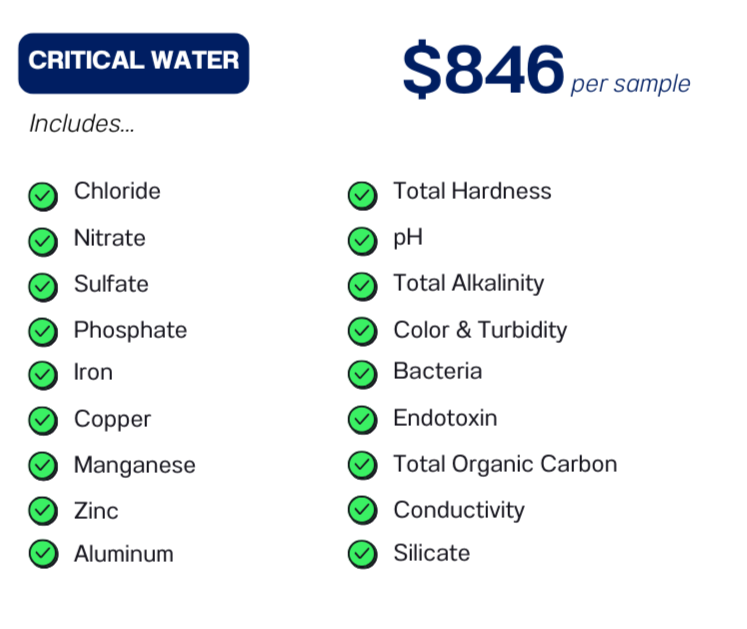Viewport: 747px width, 629px height.
Task: Click the Total Organic Carbon label
Action: coord(505,464)
